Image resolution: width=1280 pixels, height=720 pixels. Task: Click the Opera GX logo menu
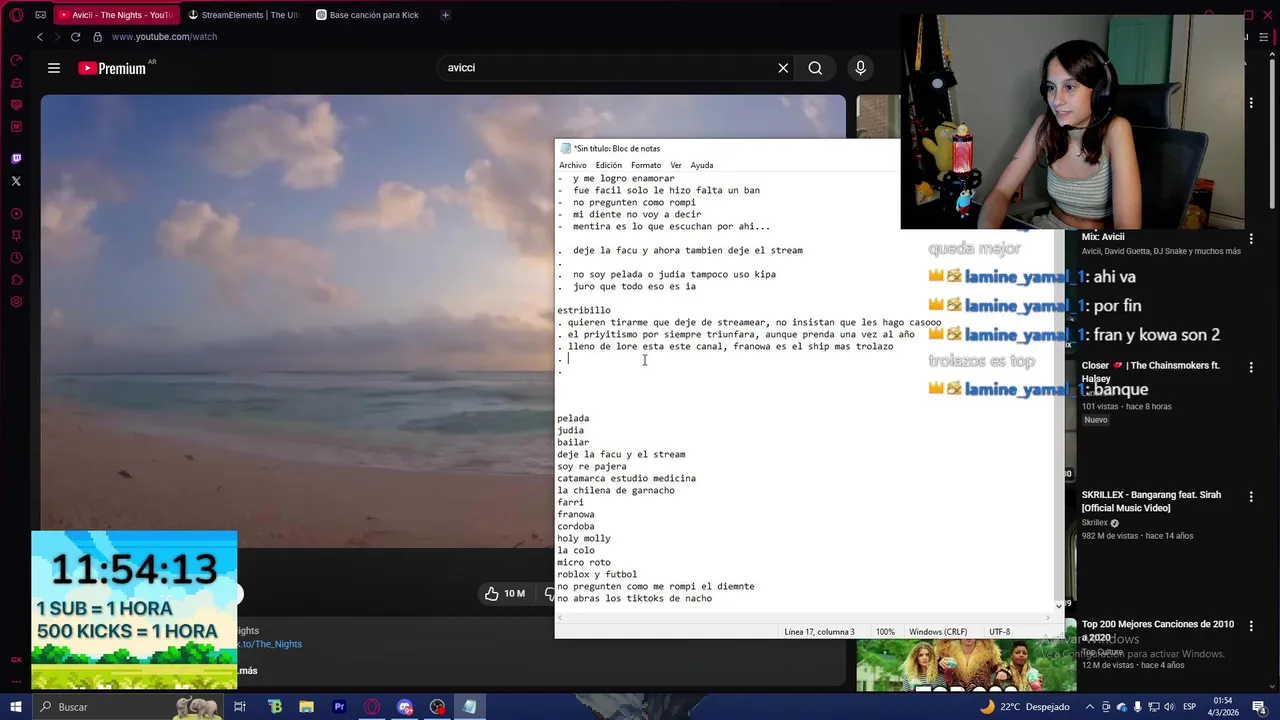pyautogui.click(x=16, y=15)
